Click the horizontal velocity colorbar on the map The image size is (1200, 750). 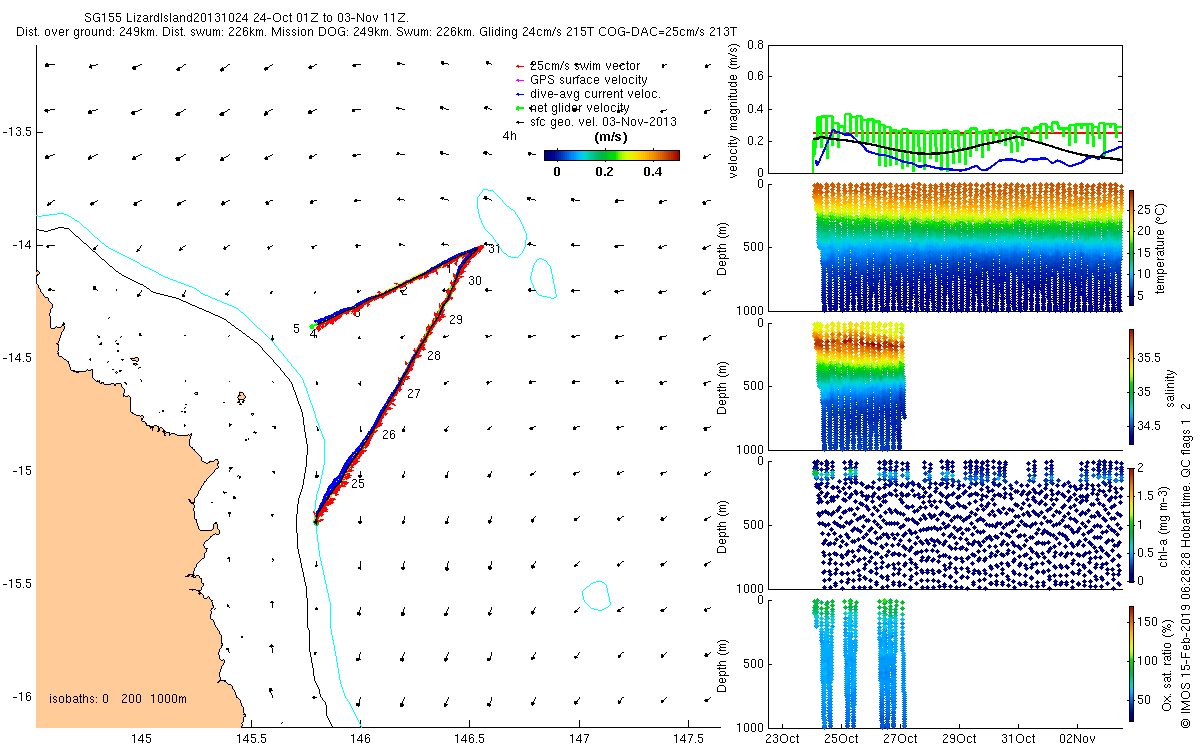pyautogui.click(x=612, y=155)
